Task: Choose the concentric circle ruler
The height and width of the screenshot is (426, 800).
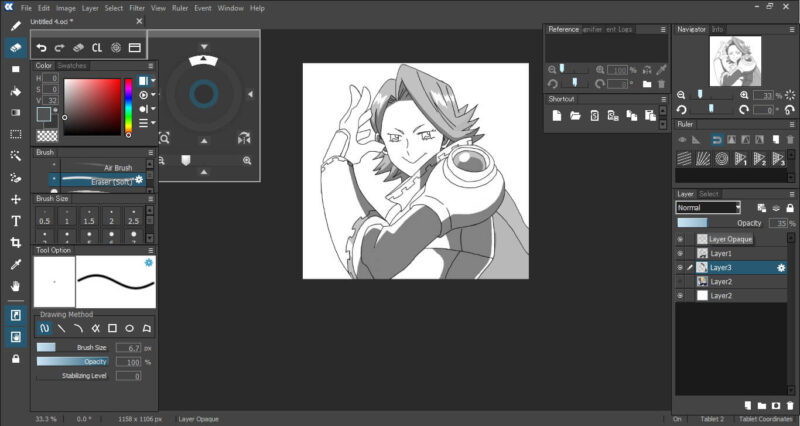Action: coord(722,158)
